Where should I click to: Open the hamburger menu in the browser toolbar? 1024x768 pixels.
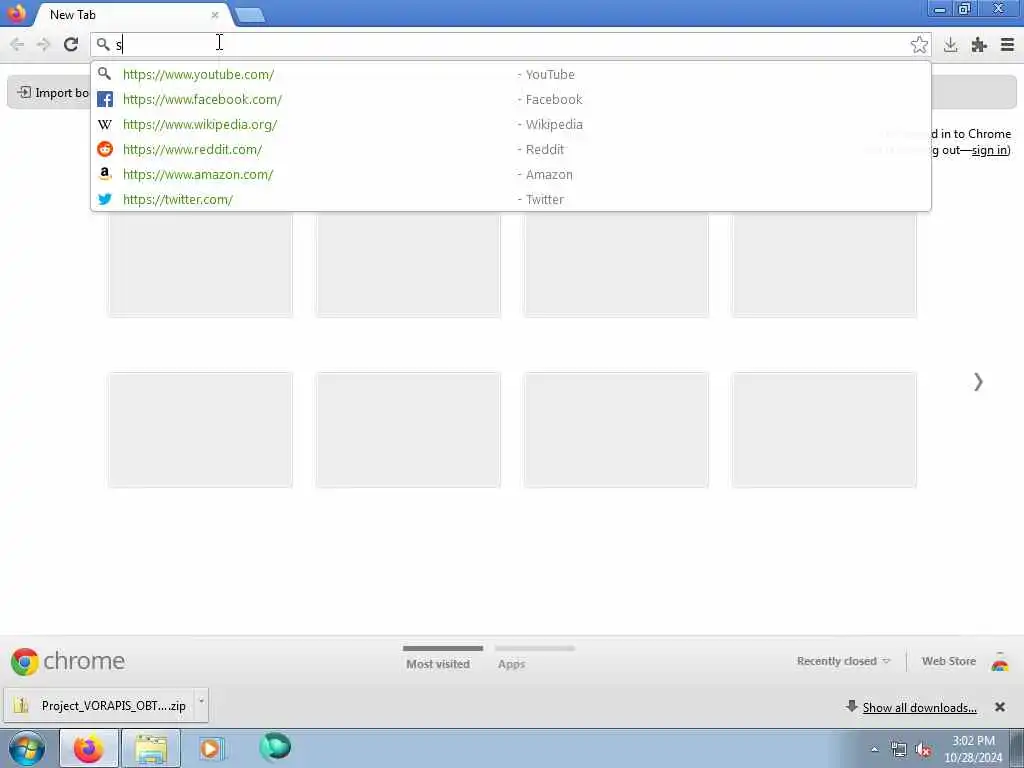1007,44
